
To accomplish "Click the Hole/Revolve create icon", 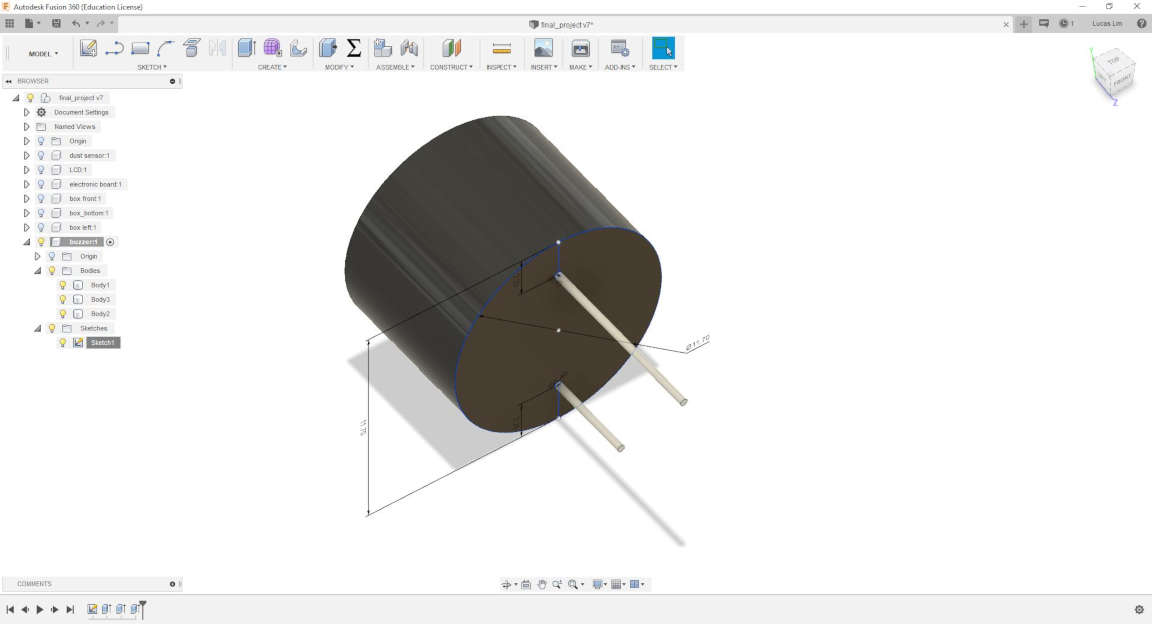I will (x=298, y=49).
